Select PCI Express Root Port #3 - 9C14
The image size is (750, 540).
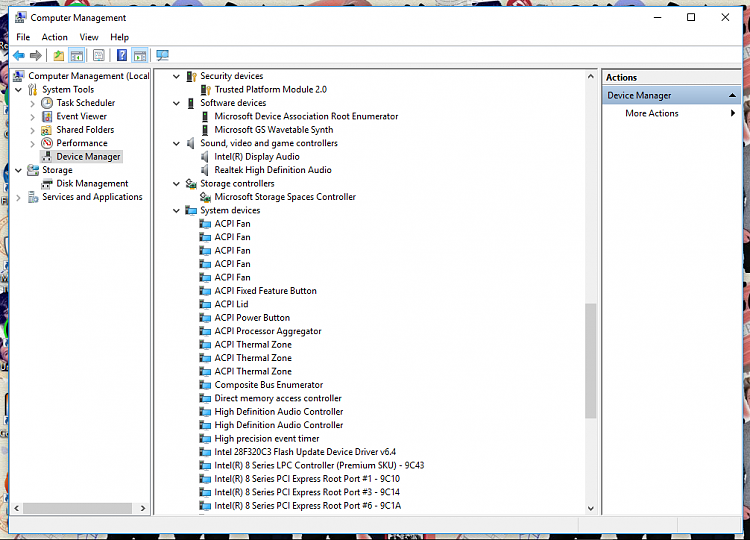(307, 492)
